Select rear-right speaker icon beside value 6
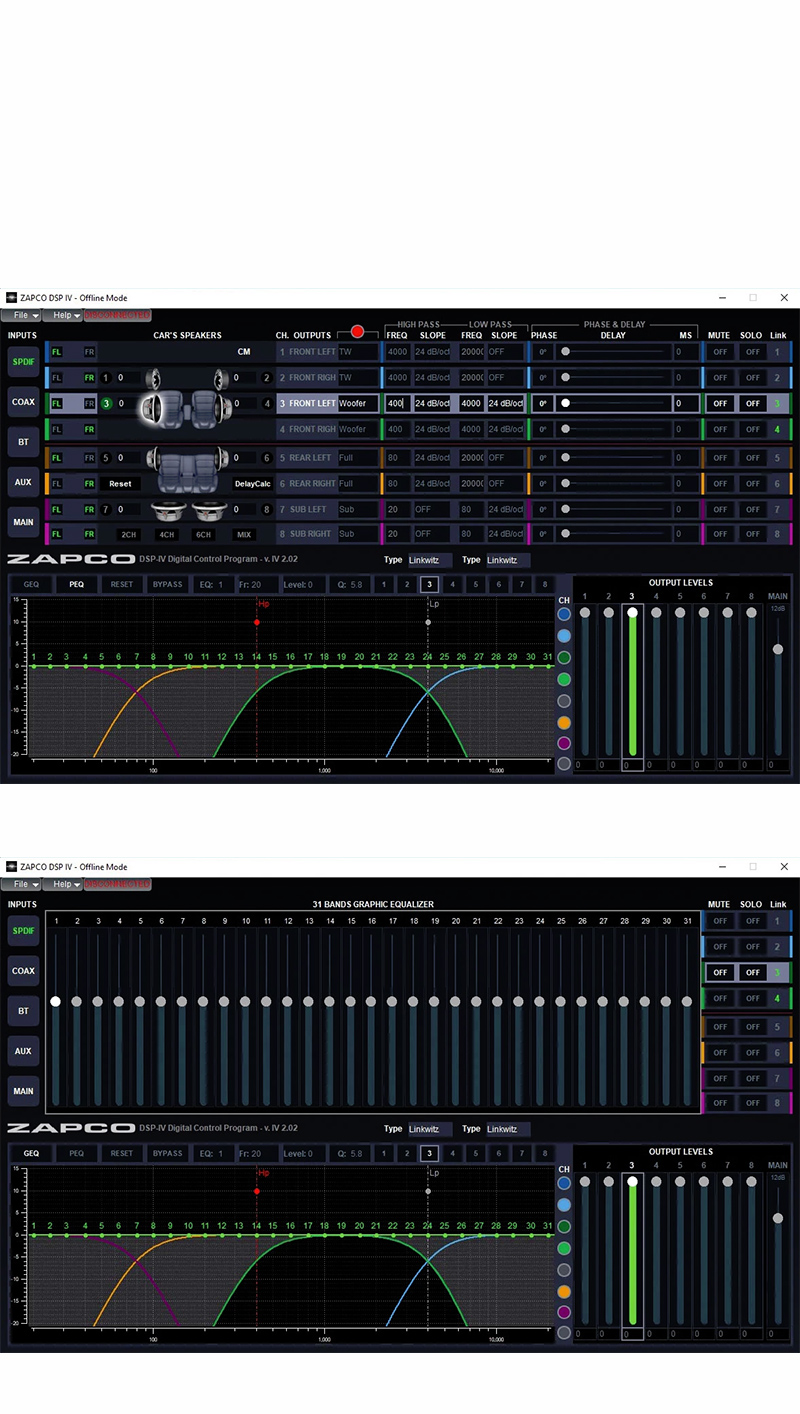 [220, 458]
